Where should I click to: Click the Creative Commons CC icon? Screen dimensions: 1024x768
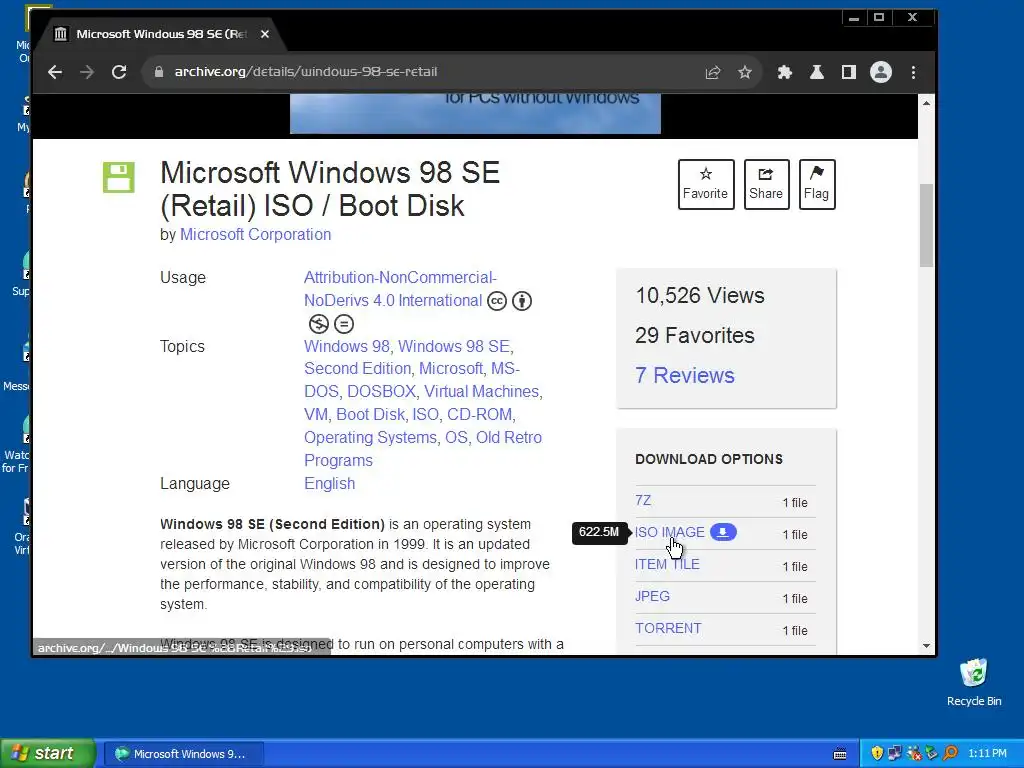tap(497, 301)
